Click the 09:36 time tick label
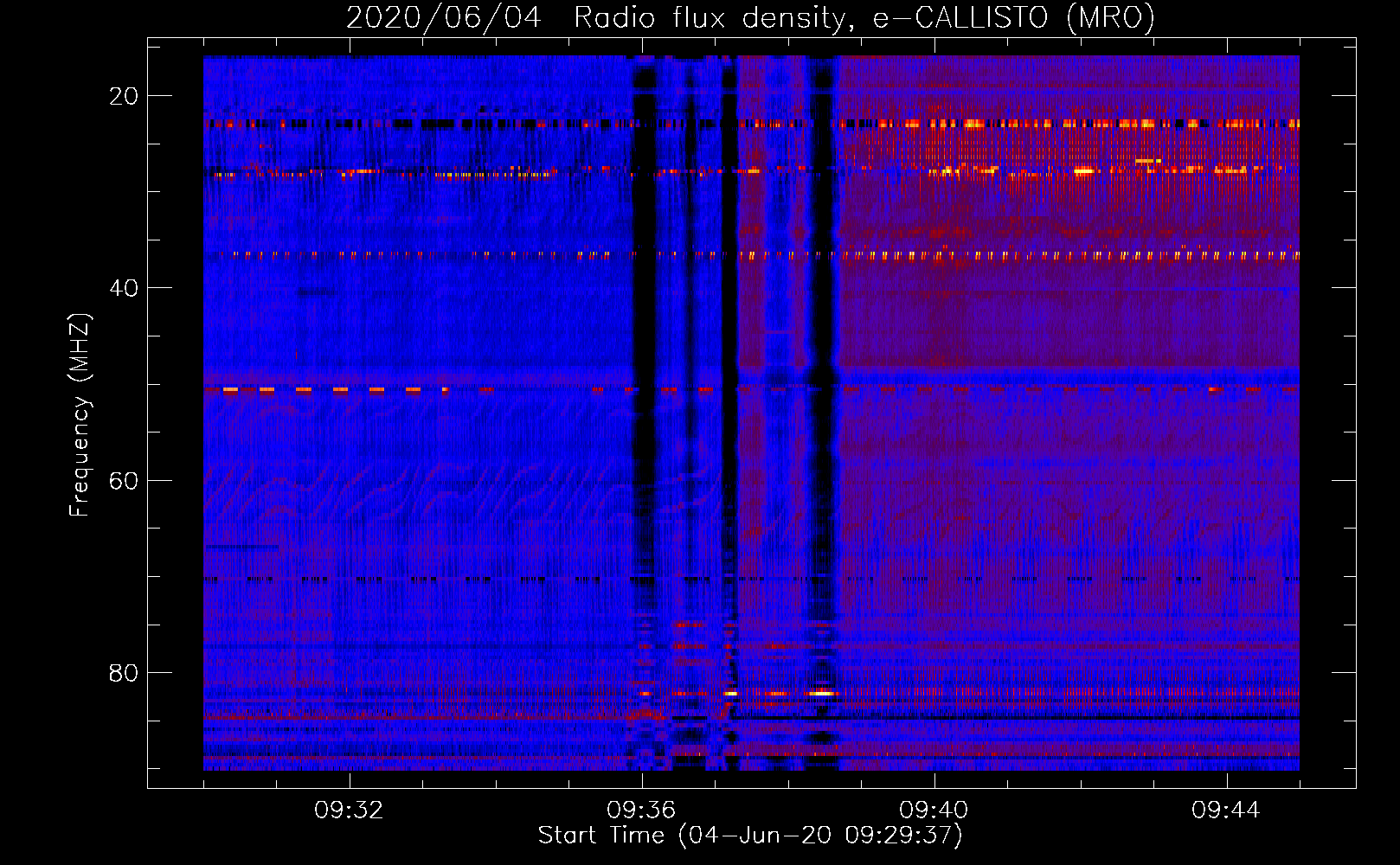 (x=641, y=811)
